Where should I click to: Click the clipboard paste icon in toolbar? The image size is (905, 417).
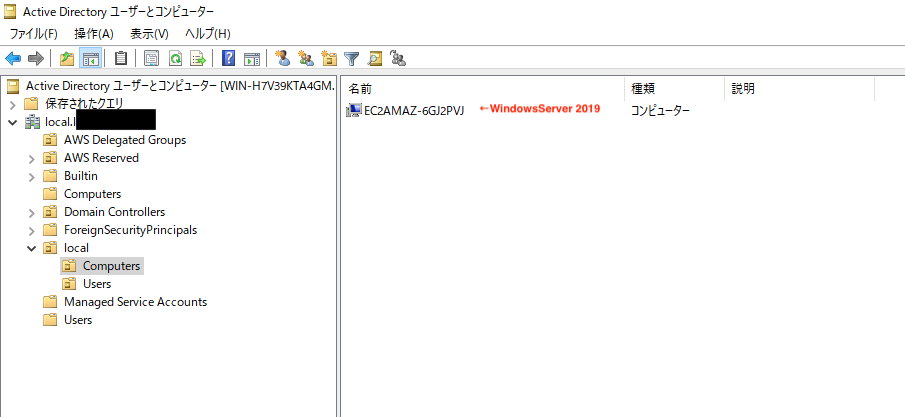coord(121,58)
